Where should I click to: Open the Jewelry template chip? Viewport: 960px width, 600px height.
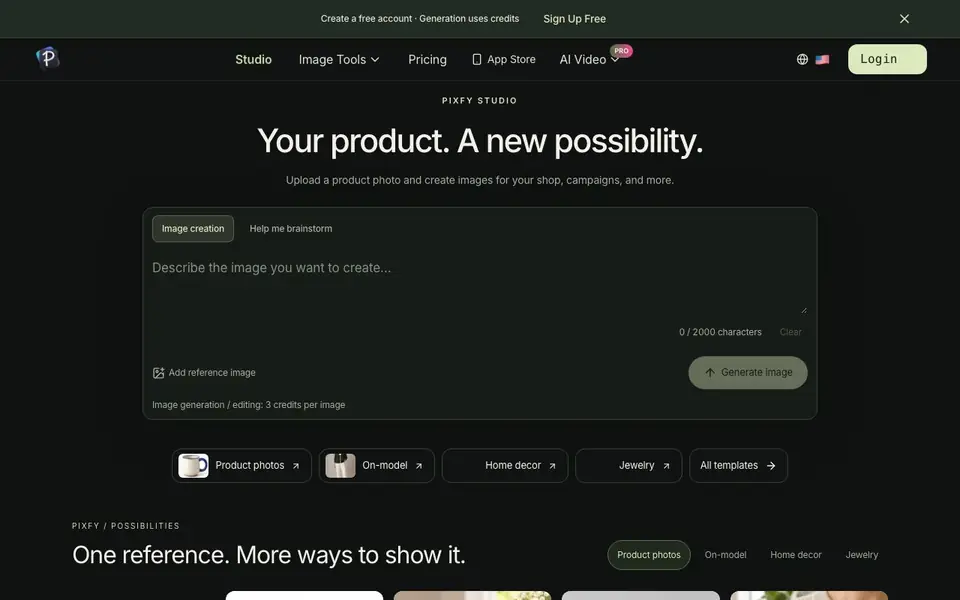(629, 466)
